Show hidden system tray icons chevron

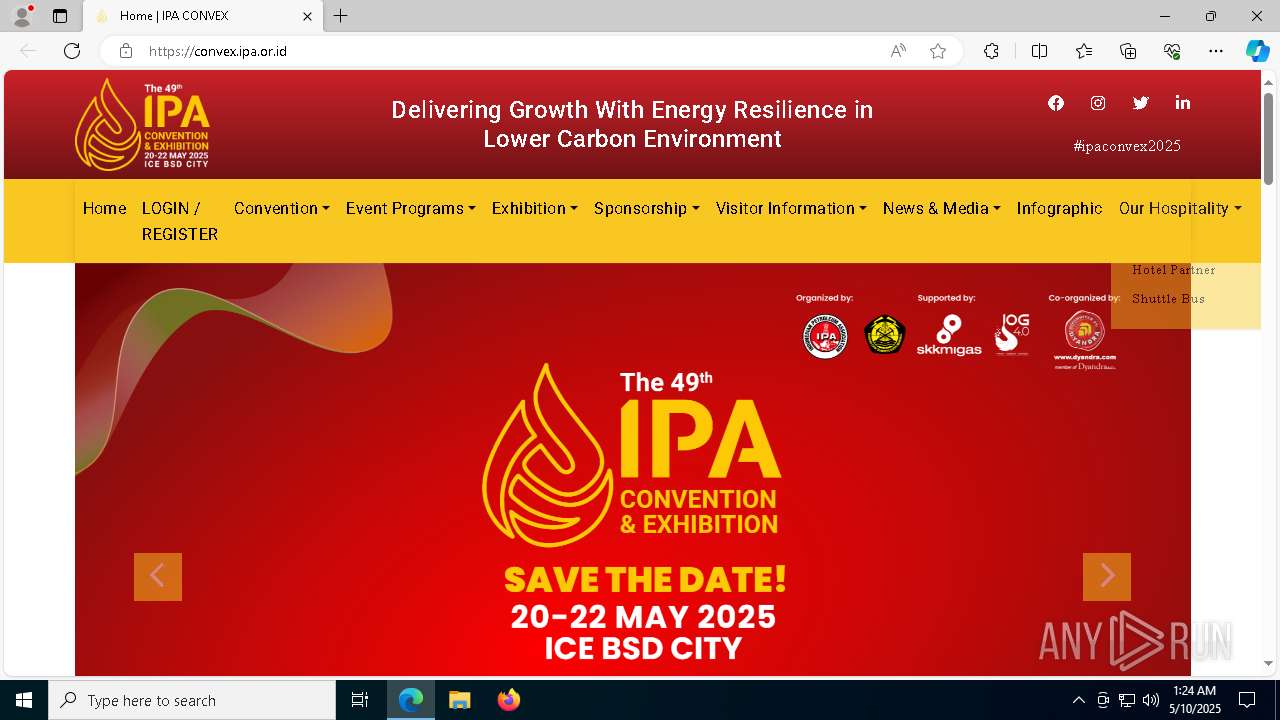click(1078, 700)
